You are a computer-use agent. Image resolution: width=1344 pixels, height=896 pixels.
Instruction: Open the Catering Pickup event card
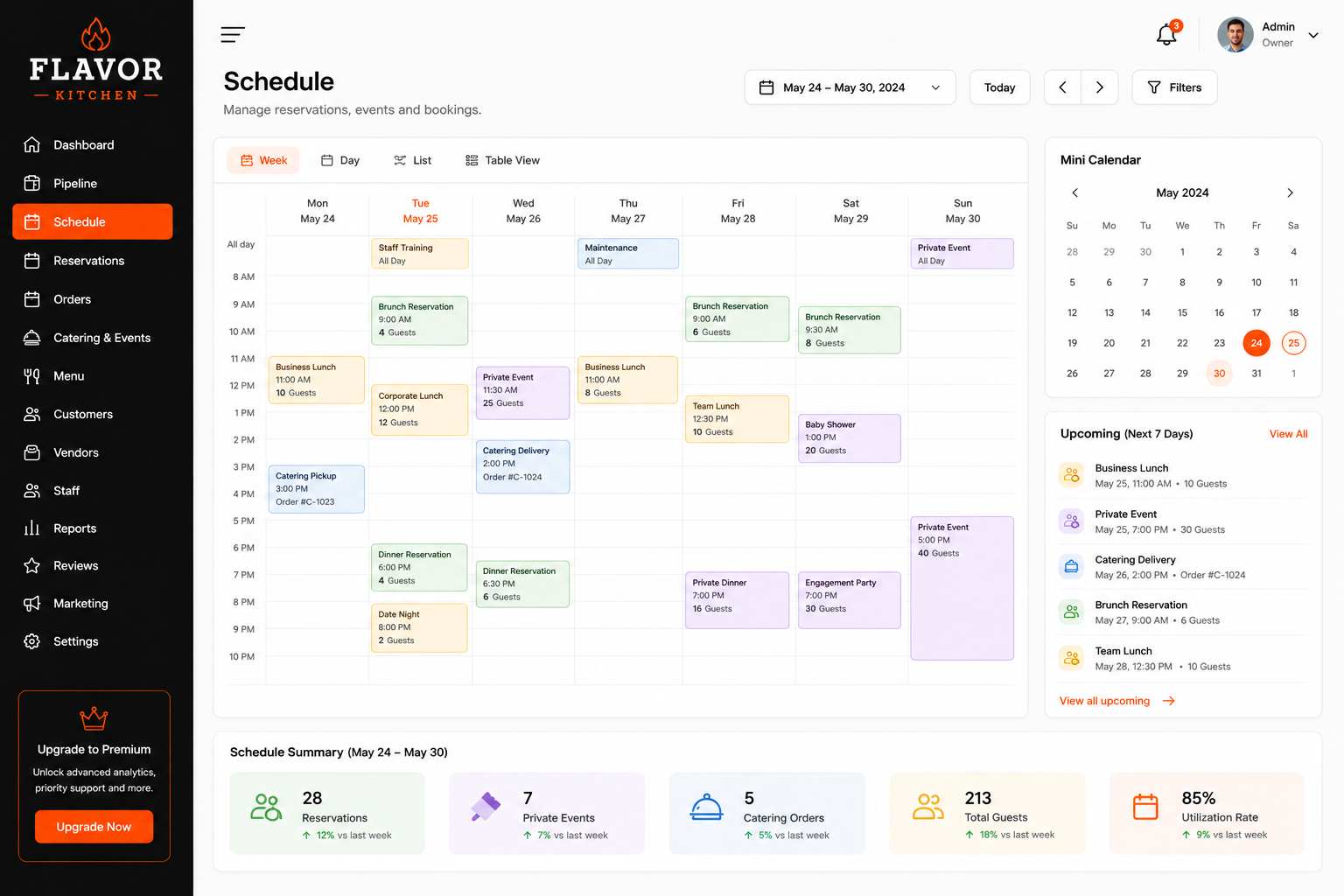point(317,489)
